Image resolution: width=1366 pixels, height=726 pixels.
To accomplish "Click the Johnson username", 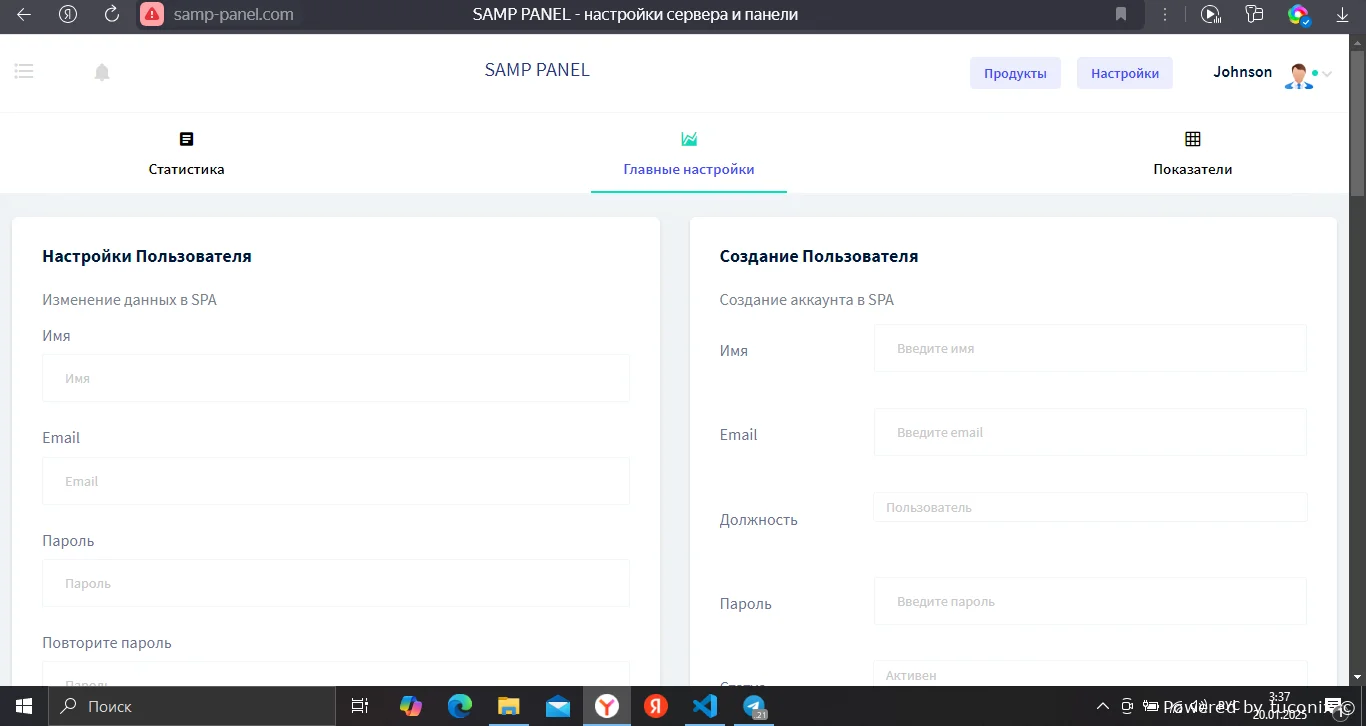I will pyautogui.click(x=1243, y=72).
